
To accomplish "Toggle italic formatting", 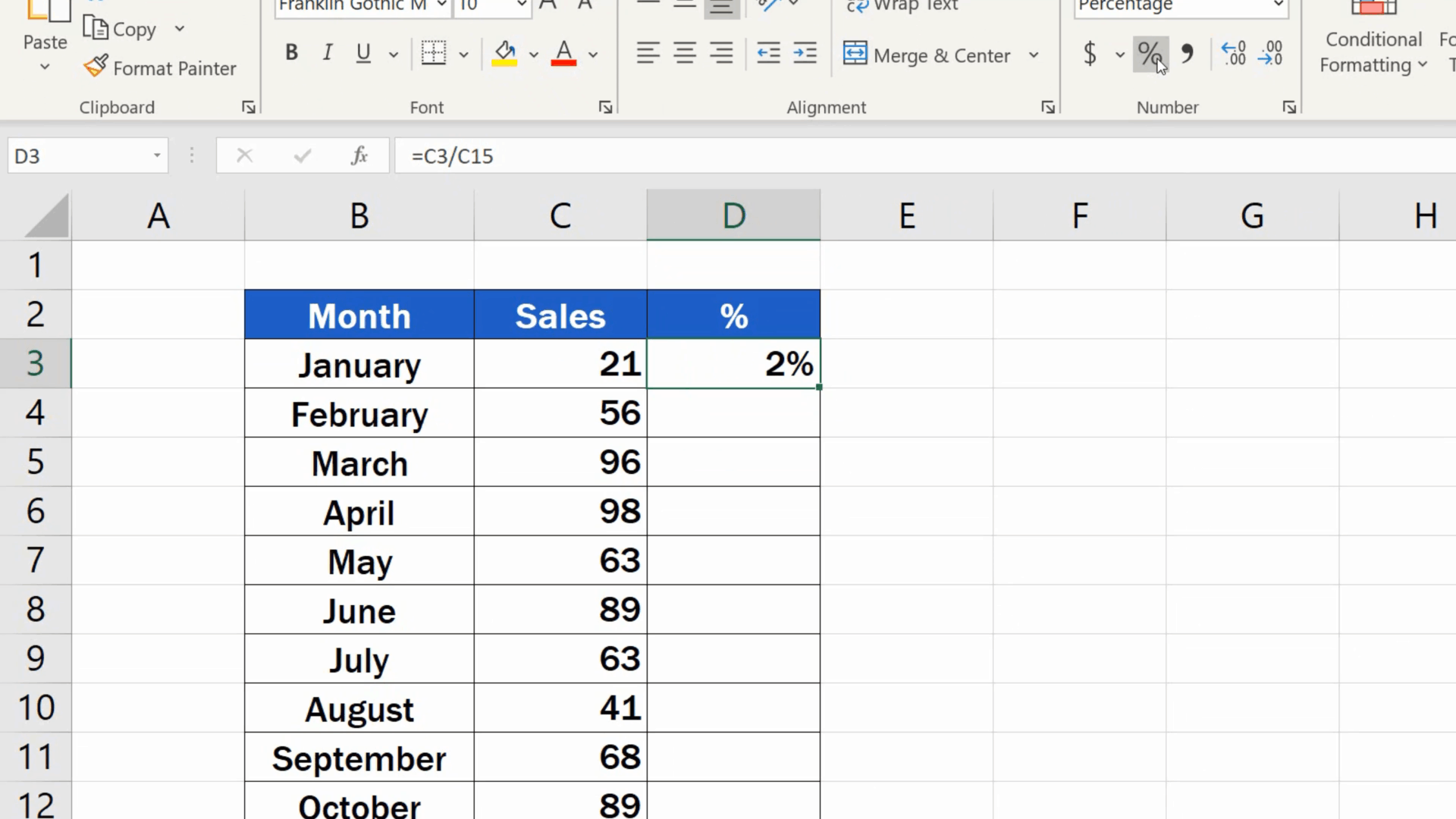I will (x=327, y=52).
